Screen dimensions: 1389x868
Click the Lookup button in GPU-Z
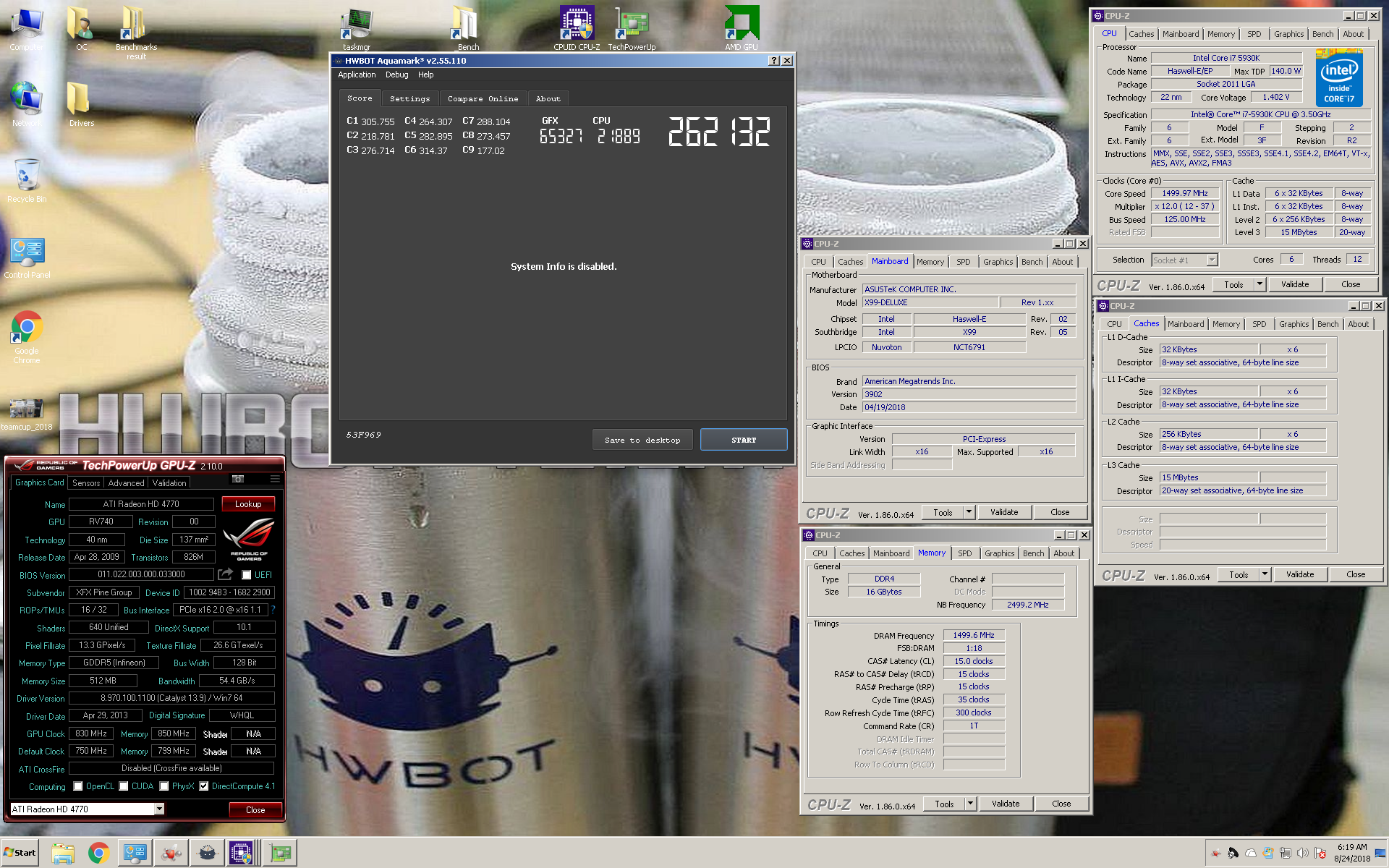click(x=247, y=504)
